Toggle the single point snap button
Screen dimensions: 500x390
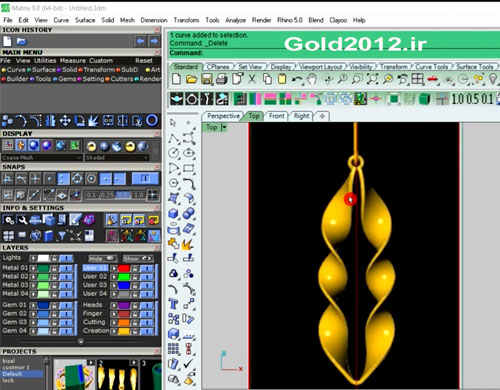click(49, 179)
